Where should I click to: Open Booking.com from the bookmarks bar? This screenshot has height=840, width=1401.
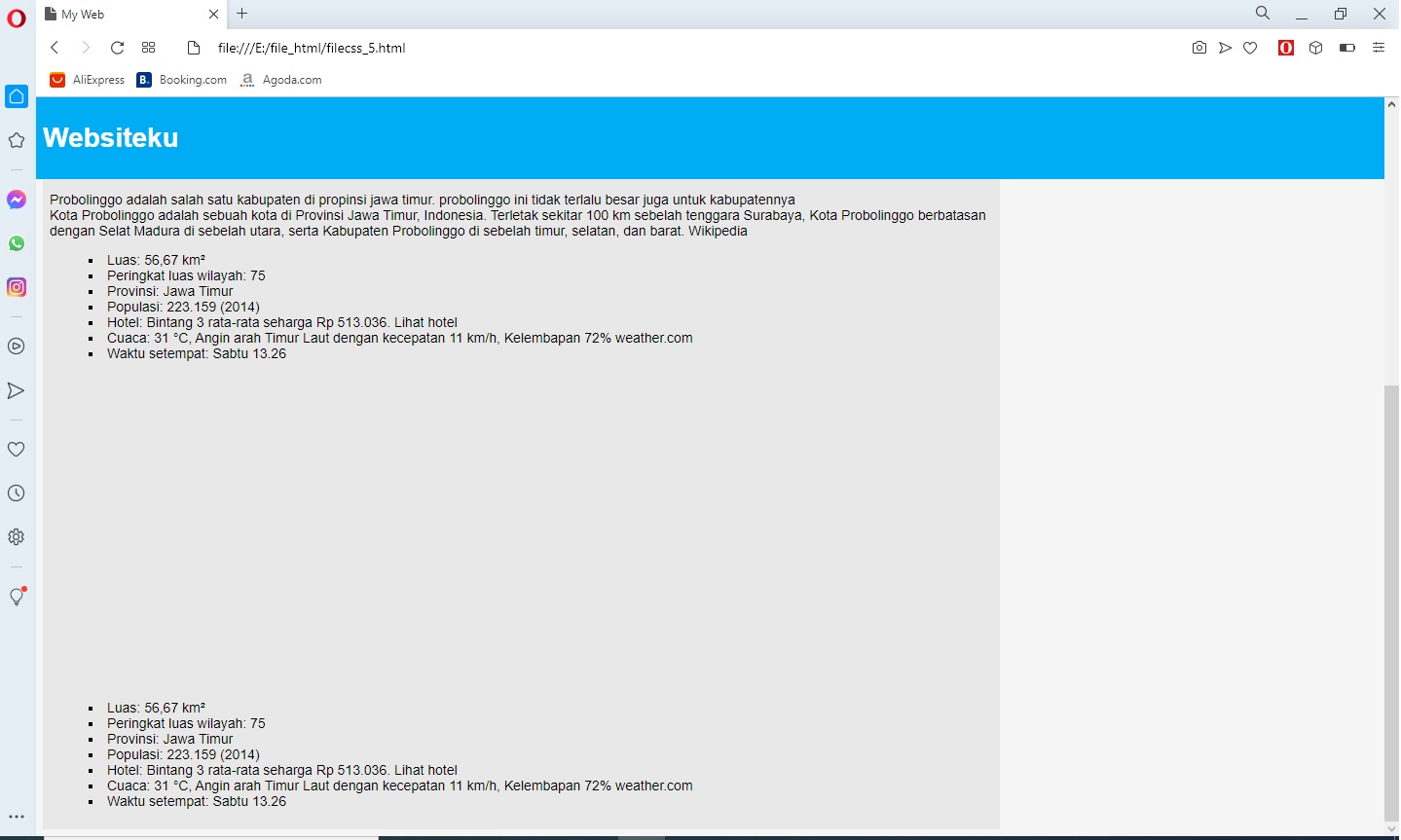tap(181, 80)
